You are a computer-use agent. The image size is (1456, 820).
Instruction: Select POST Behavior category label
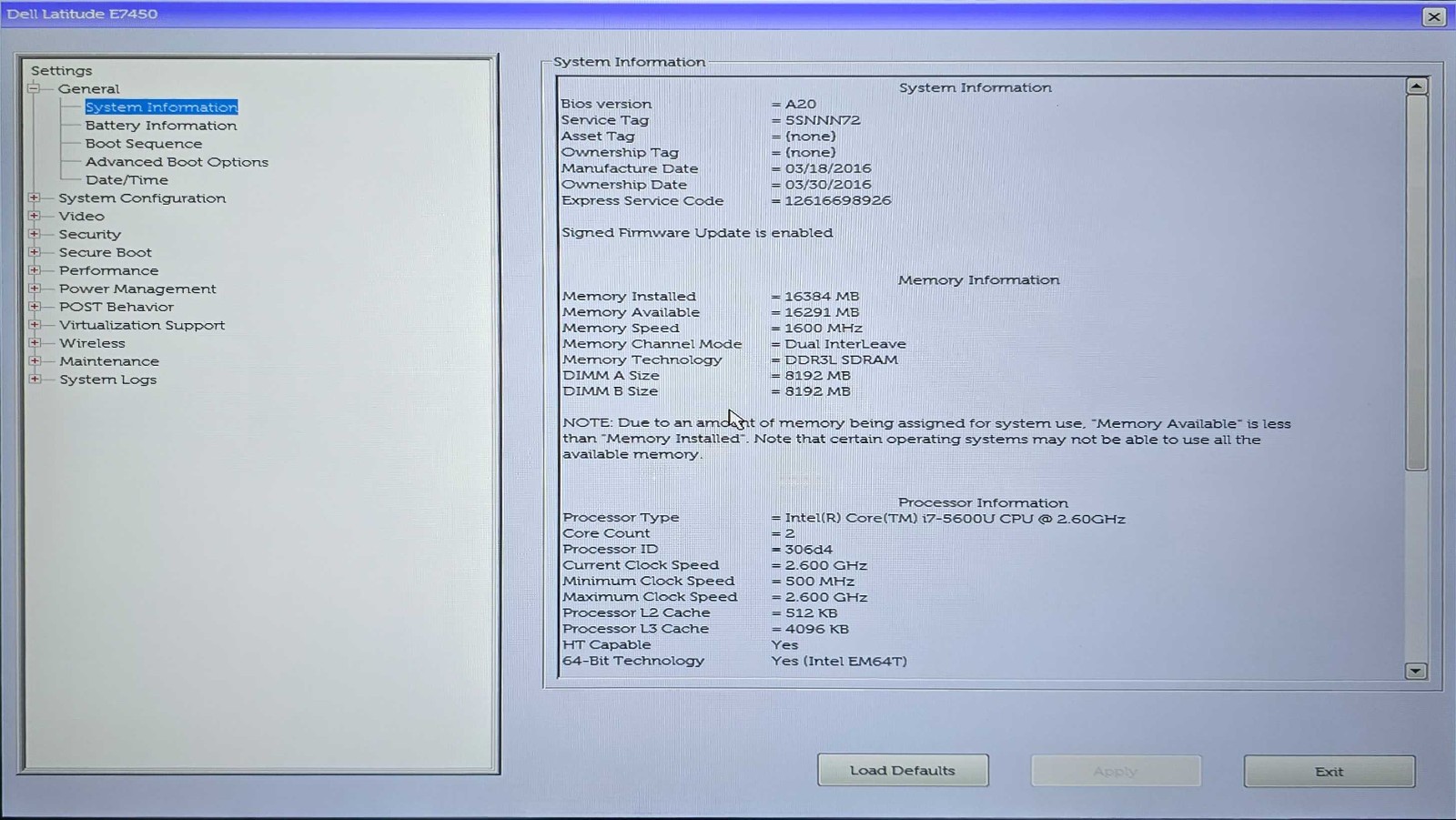116,308
